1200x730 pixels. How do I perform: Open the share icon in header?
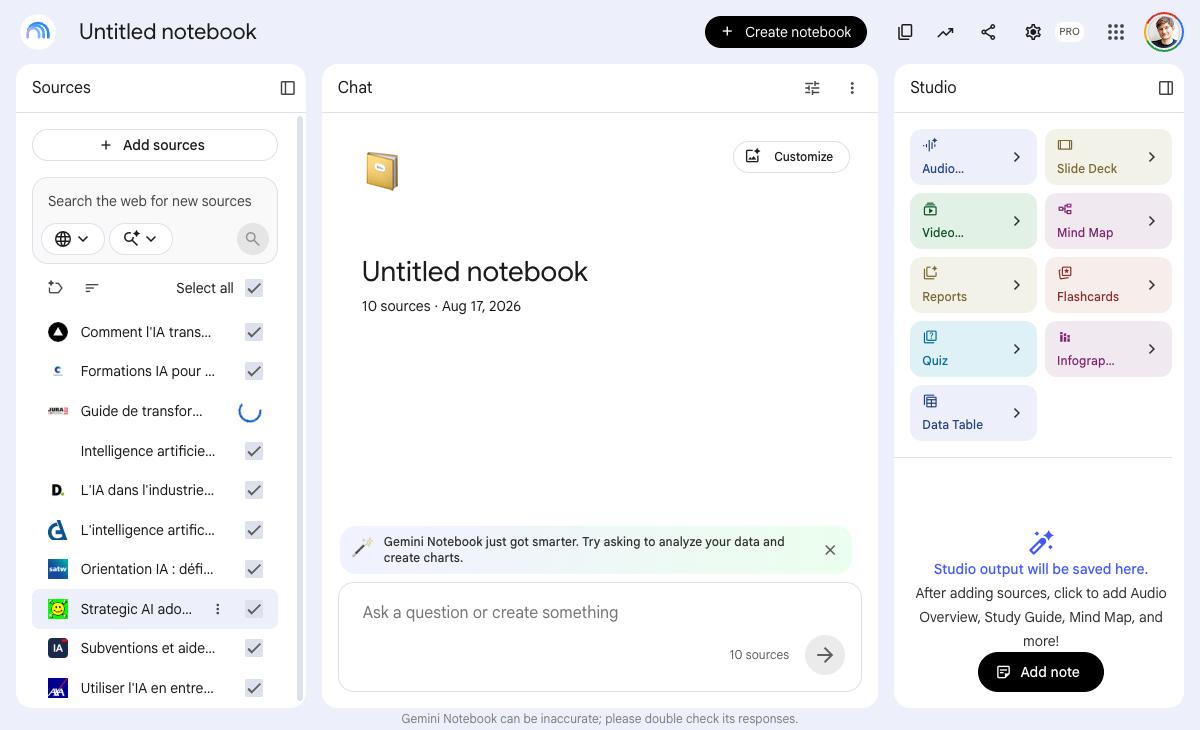click(x=988, y=32)
